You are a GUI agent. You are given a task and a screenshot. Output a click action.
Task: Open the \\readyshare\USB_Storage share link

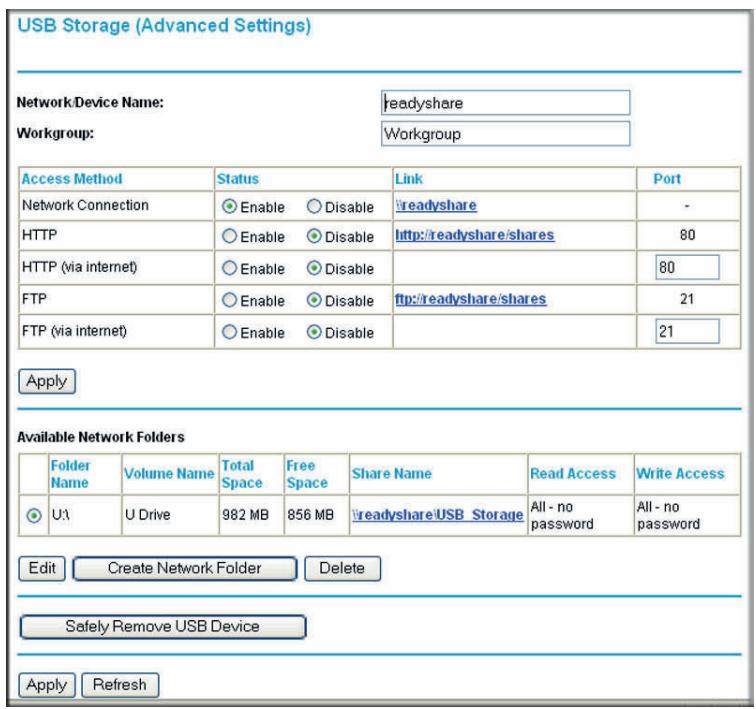438,515
